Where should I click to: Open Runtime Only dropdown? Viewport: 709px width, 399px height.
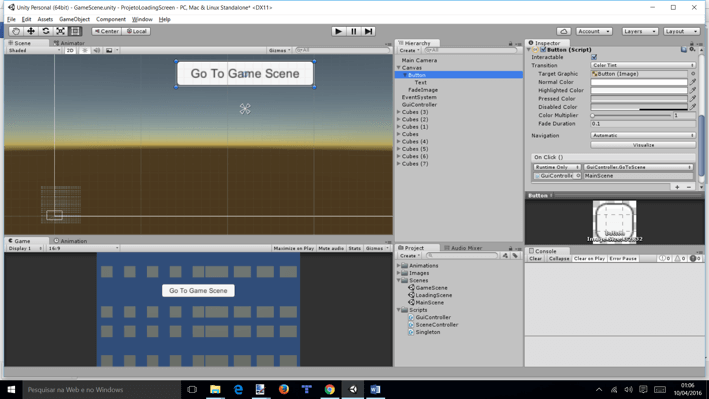[557, 167]
